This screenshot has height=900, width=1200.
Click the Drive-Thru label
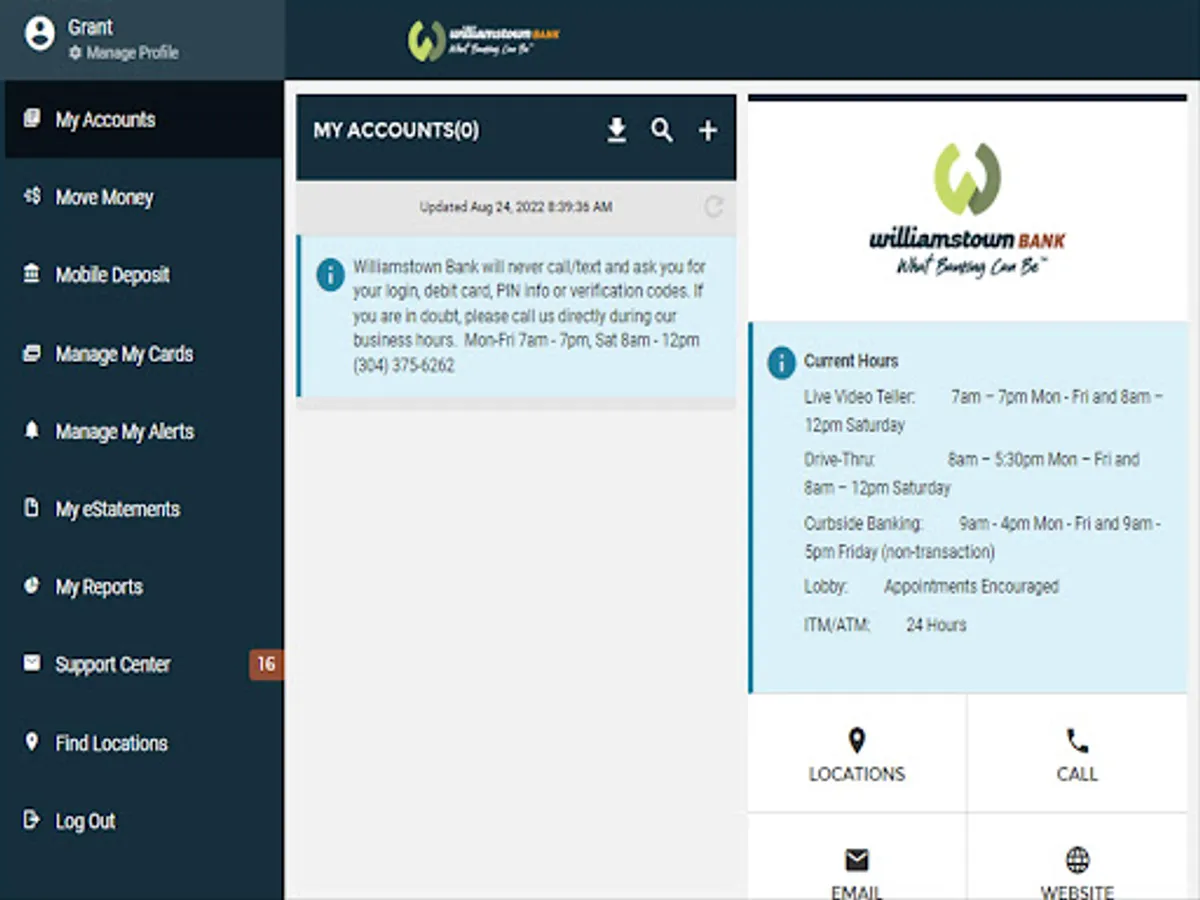pyautogui.click(x=840, y=460)
